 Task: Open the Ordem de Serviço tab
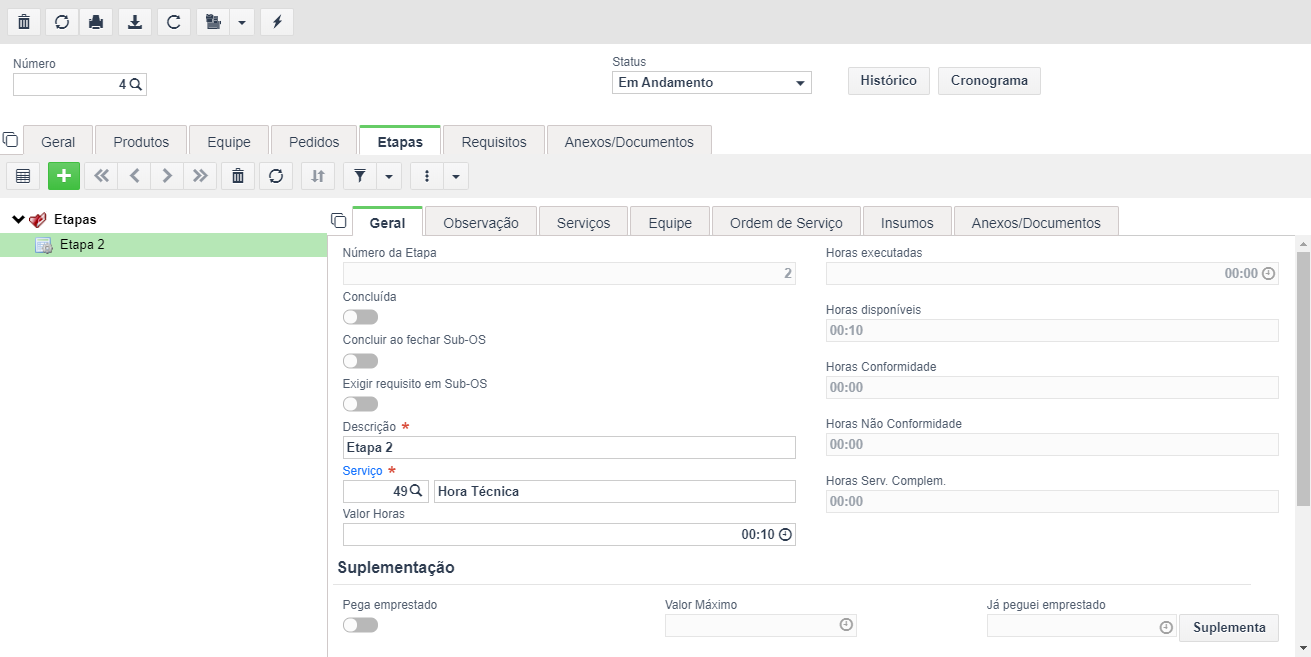[x=787, y=223]
